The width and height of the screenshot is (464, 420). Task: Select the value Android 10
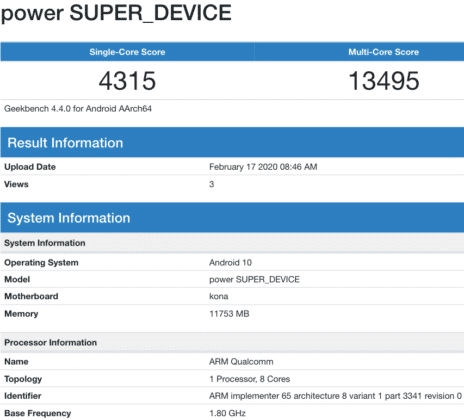230,263
